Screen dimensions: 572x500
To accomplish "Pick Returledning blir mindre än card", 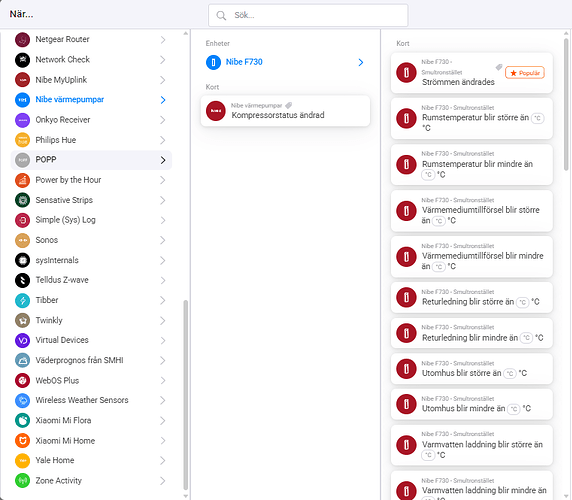I will (472, 333).
